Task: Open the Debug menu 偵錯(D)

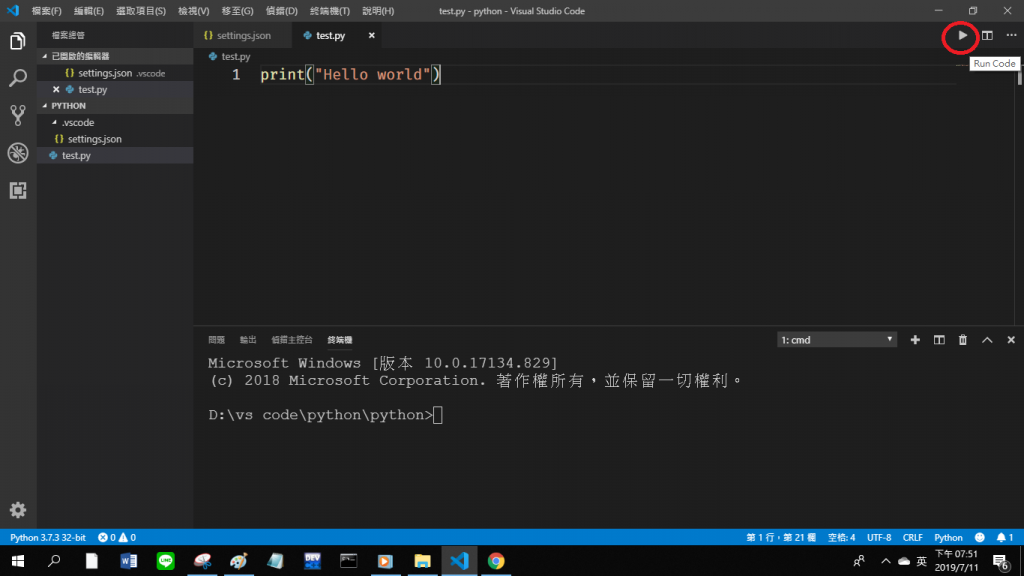Action: (x=281, y=11)
